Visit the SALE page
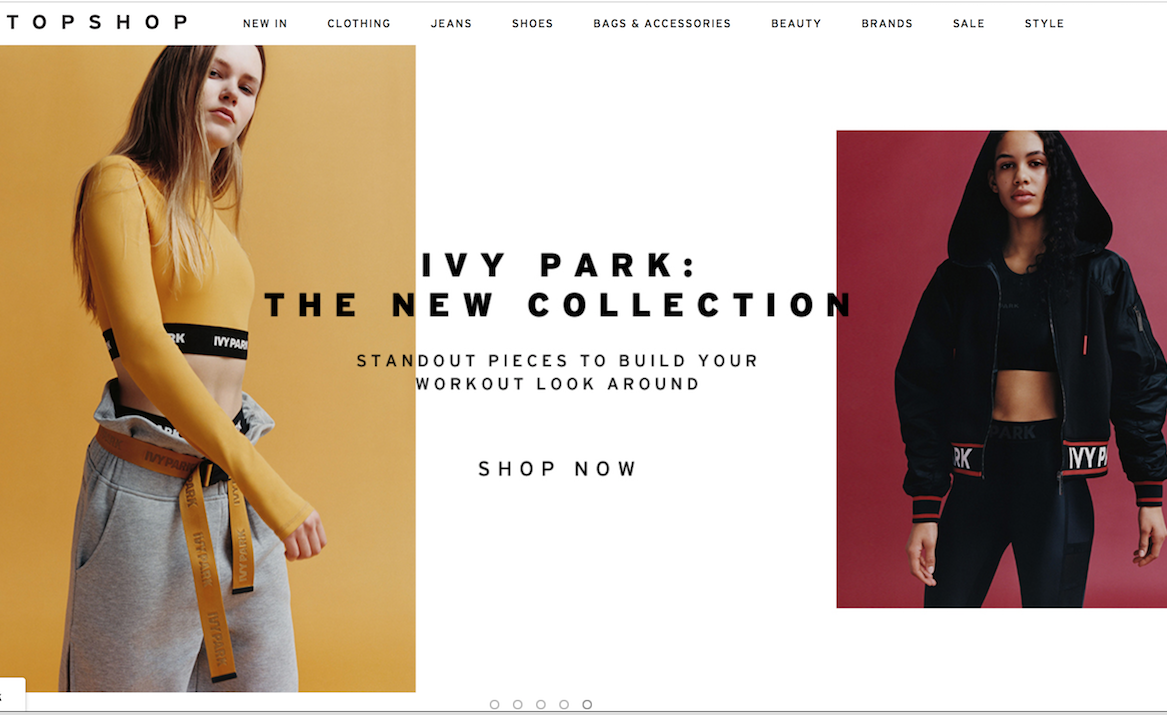 click(968, 24)
